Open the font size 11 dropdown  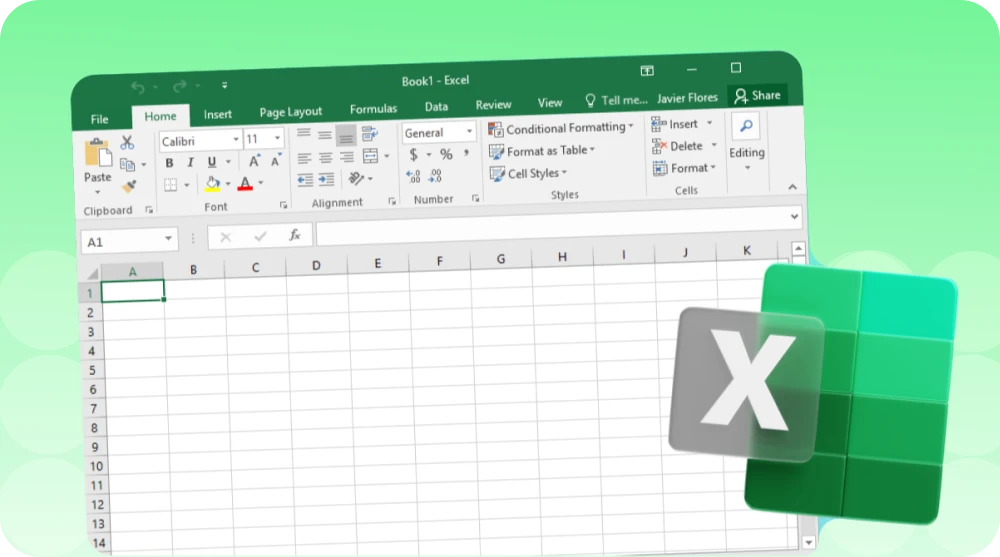click(x=277, y=138)
